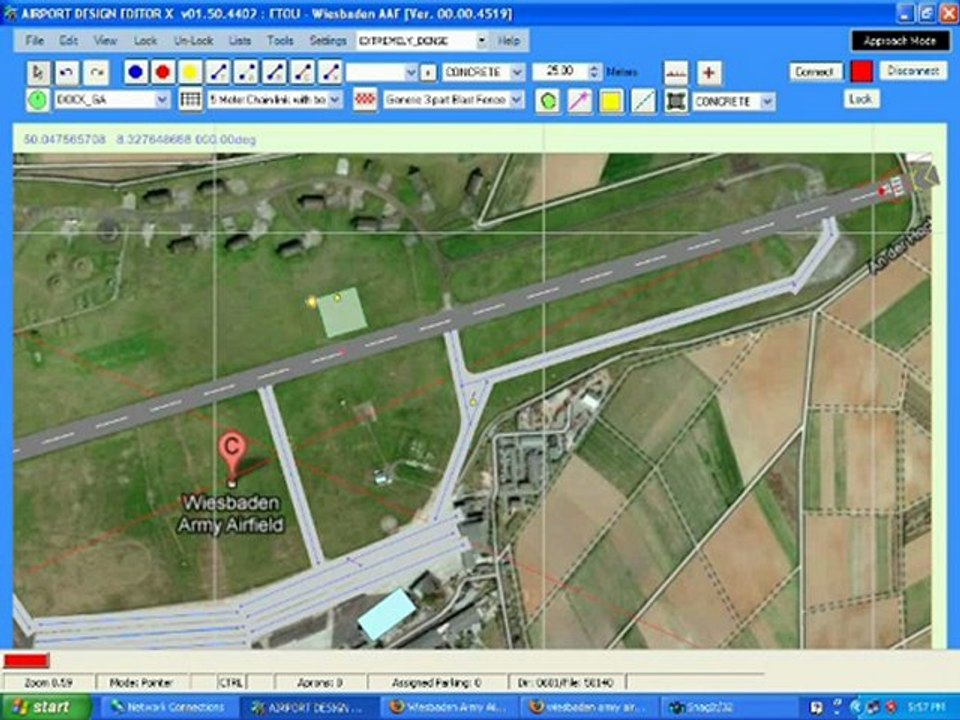
Task: Open the File menu
Action: point(34,41)
